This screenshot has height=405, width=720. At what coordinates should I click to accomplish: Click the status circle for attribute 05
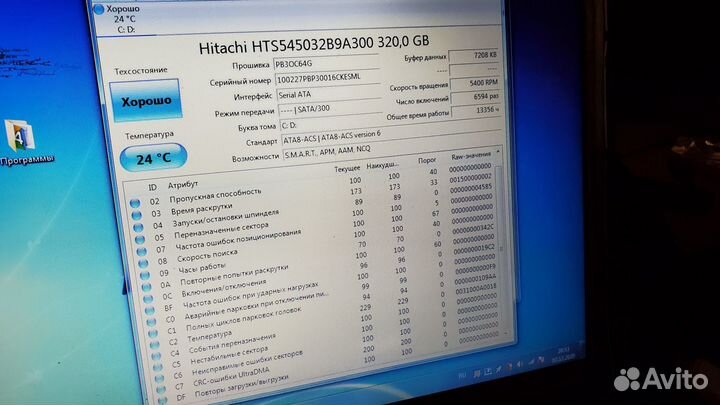pyautogui.click(x=140, y=239)
